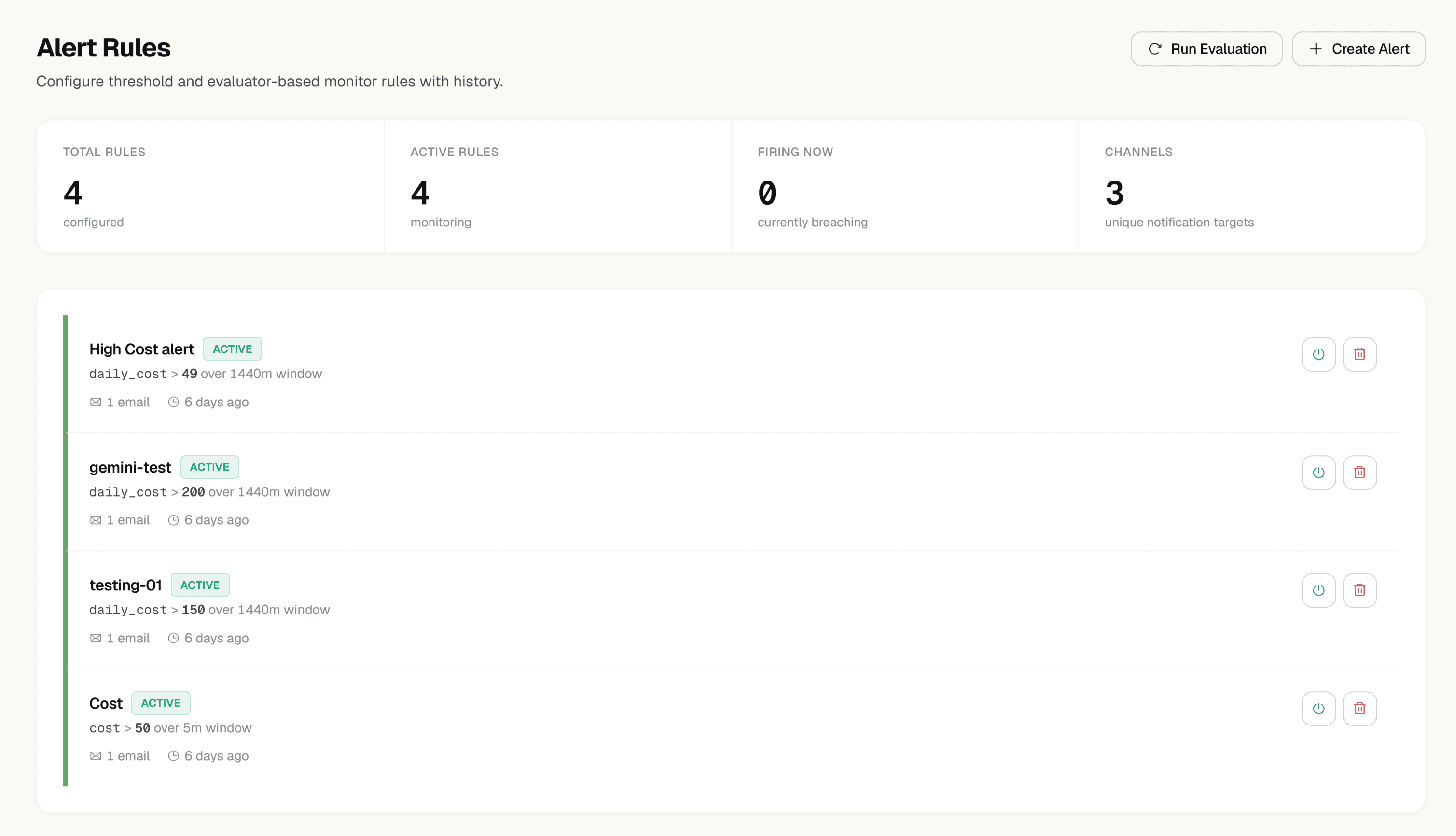Select the Firing Now value 0
The height and width of the screenshot is (836, 1456).
767,193
